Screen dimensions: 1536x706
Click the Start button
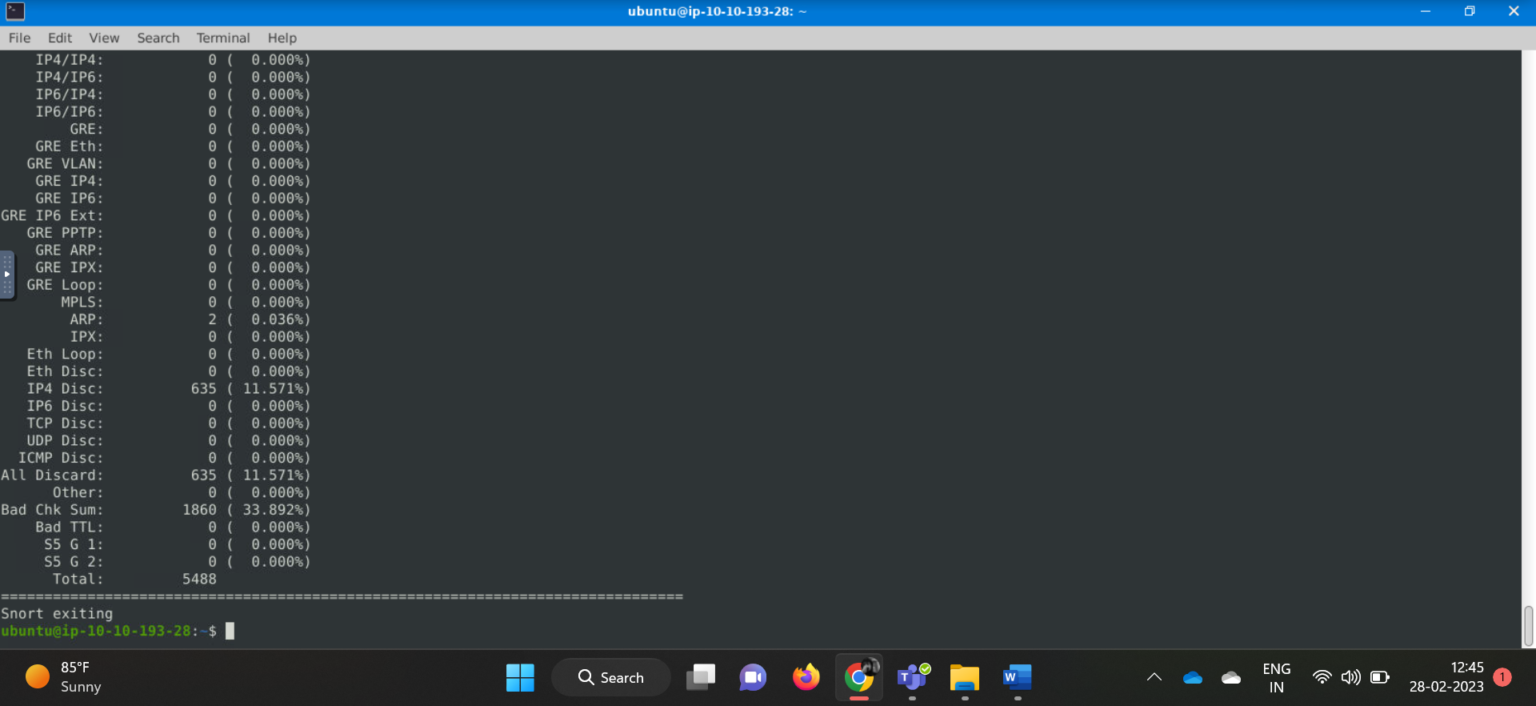point(520,677)
